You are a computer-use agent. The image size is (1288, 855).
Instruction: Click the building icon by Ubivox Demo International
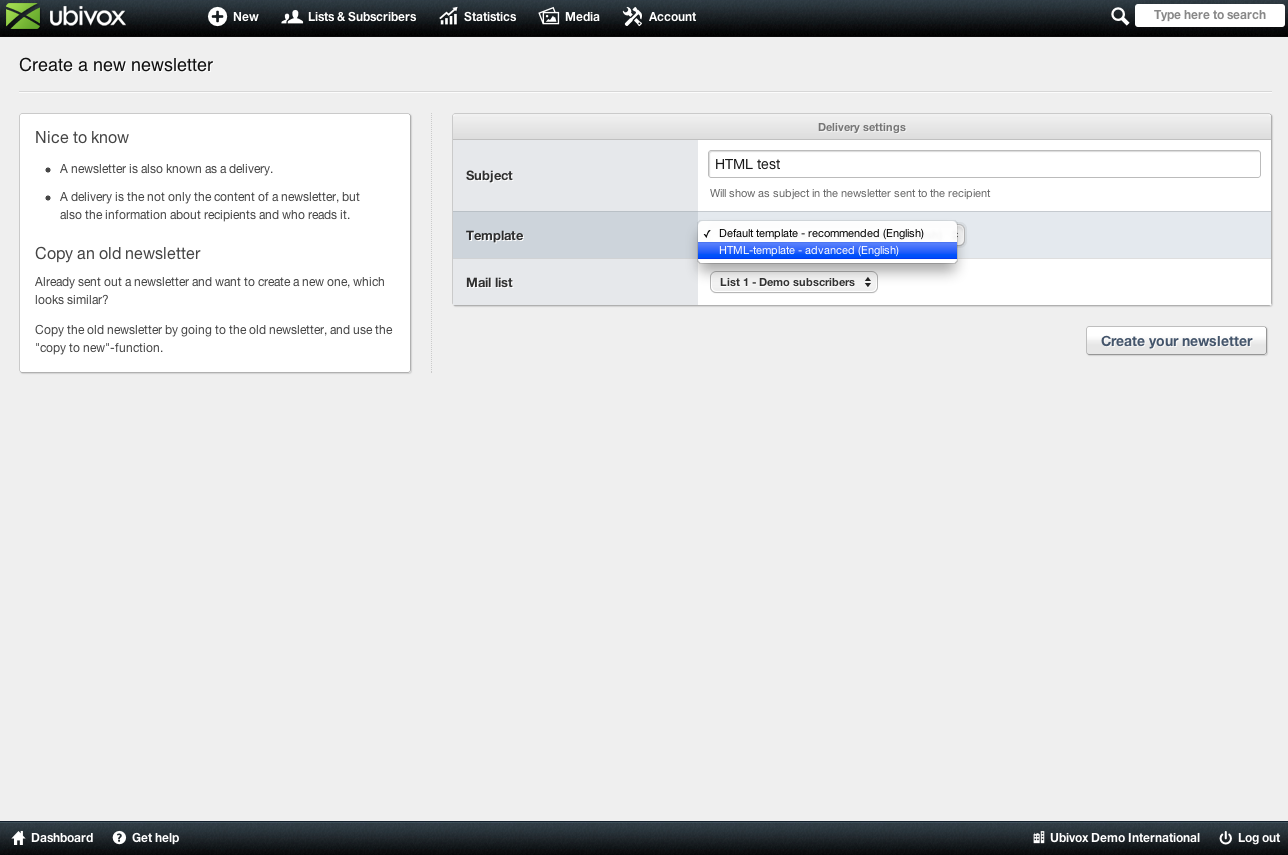[1039, 838]
